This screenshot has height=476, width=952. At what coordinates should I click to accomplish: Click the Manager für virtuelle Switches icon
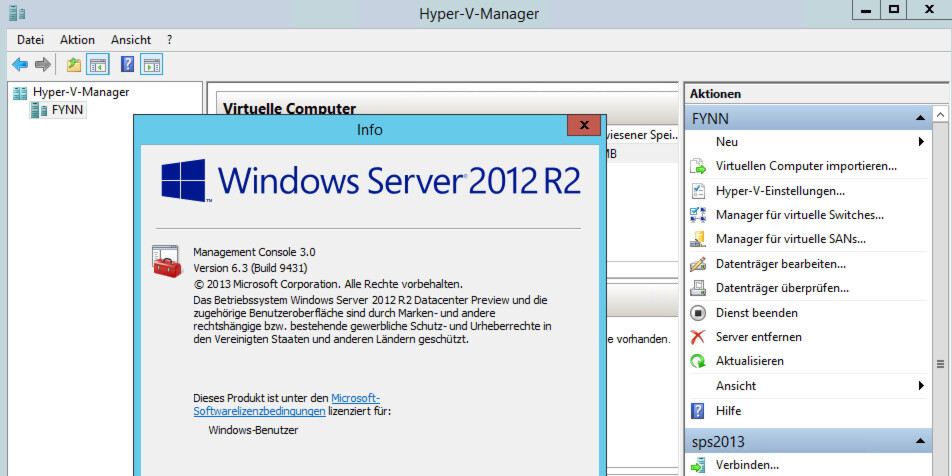click(x=698, y=215)
